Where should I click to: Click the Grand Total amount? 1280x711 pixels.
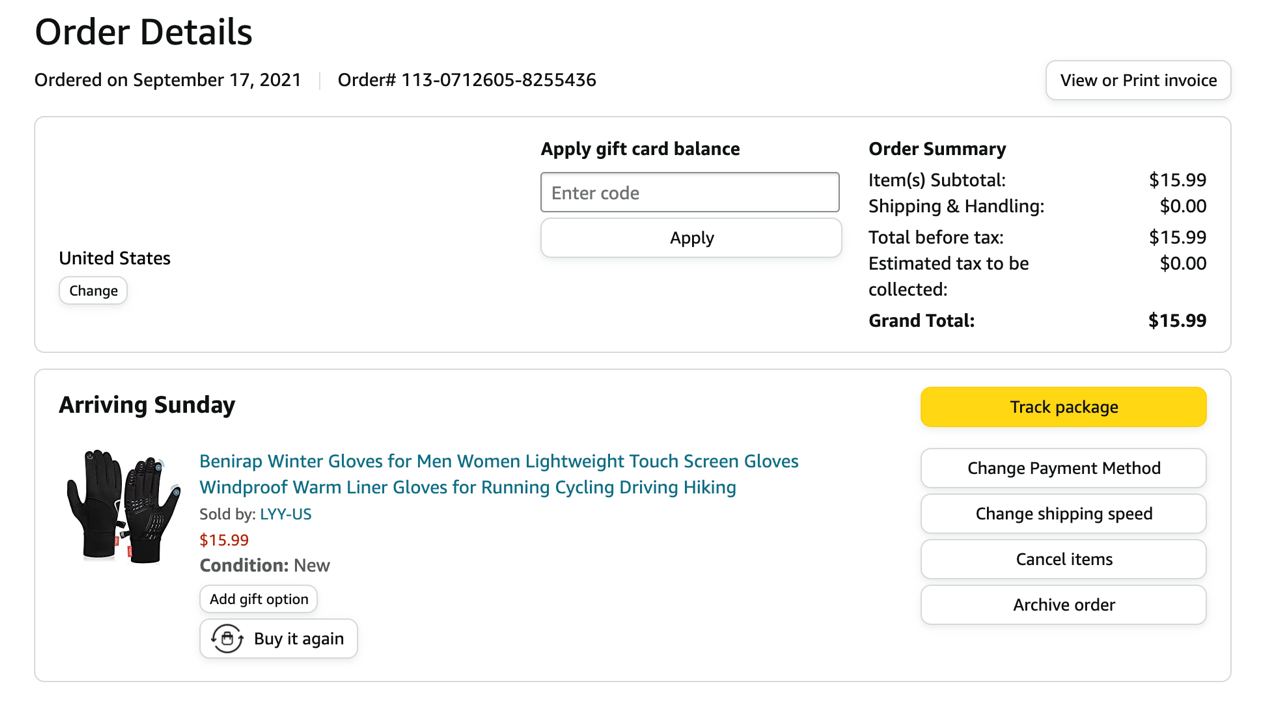(x=1177, y=321)
